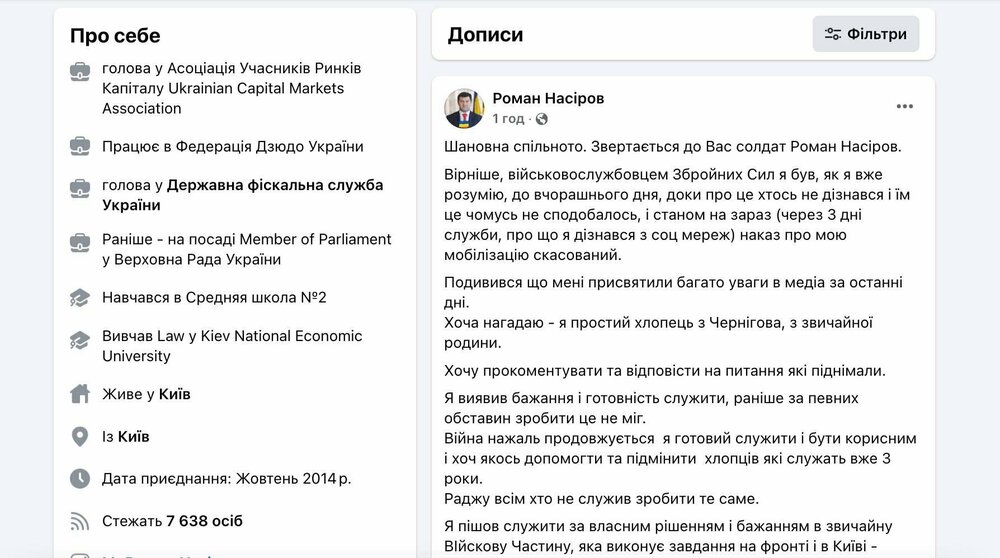This screenshot has height=558, width=1000.
Task: Click the followers feed icon beside Стежать
Action: coord(80,521)
